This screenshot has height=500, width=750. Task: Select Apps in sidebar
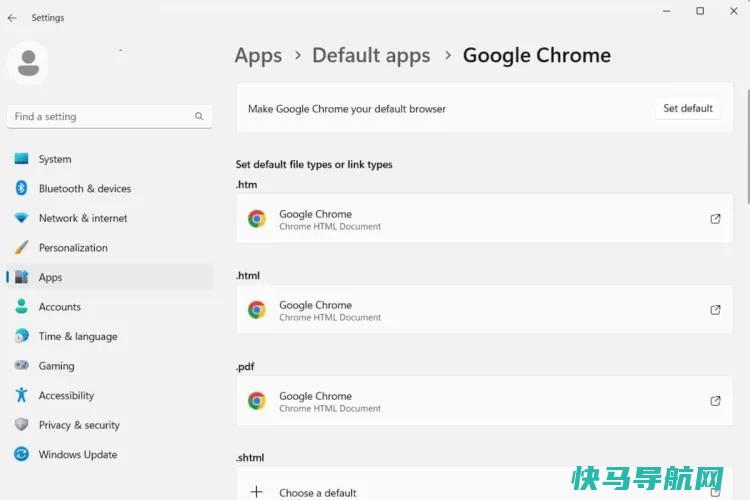(x=110, y=277)
